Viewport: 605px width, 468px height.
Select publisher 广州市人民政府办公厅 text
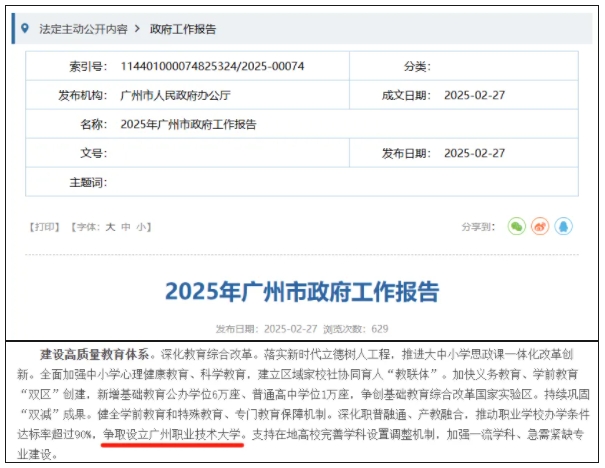click(x=176, y=95)
